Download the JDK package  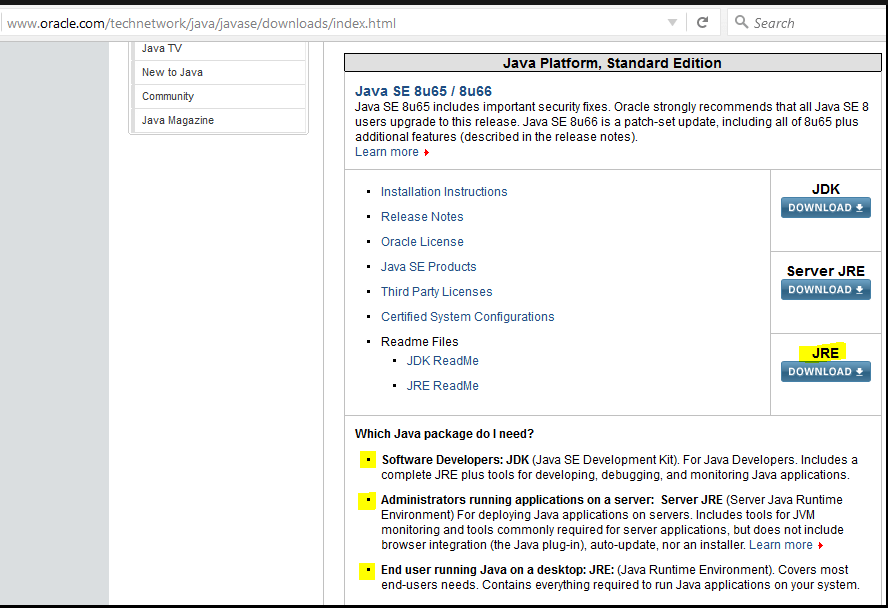(x=825, y=208)
